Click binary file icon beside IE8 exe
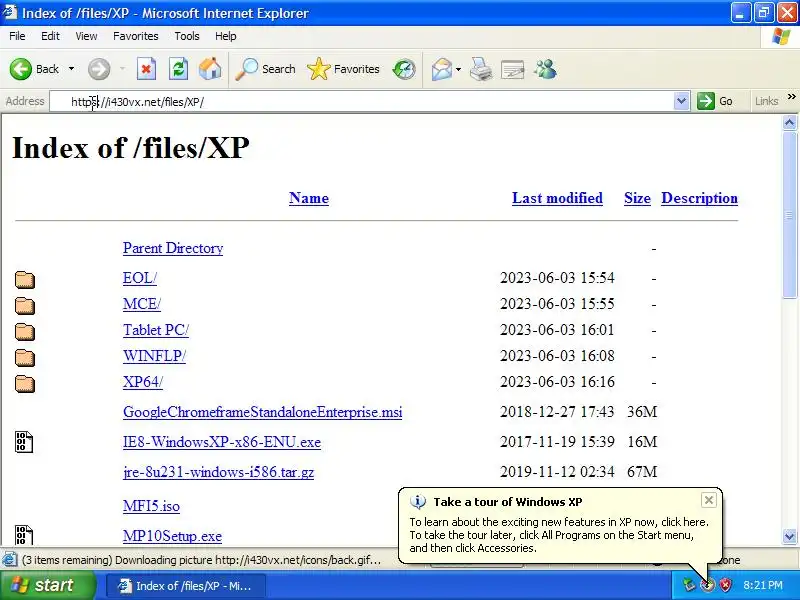The image size is (800, 600). pyautogui.click(x=23, y=442)
